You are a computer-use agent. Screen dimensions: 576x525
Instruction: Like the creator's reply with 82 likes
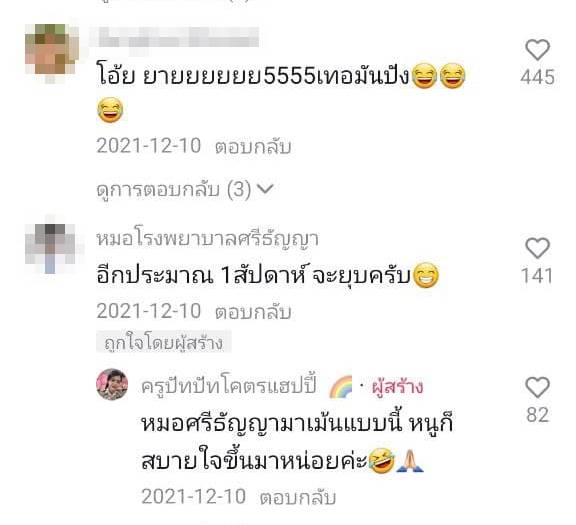tap(537, 387)
